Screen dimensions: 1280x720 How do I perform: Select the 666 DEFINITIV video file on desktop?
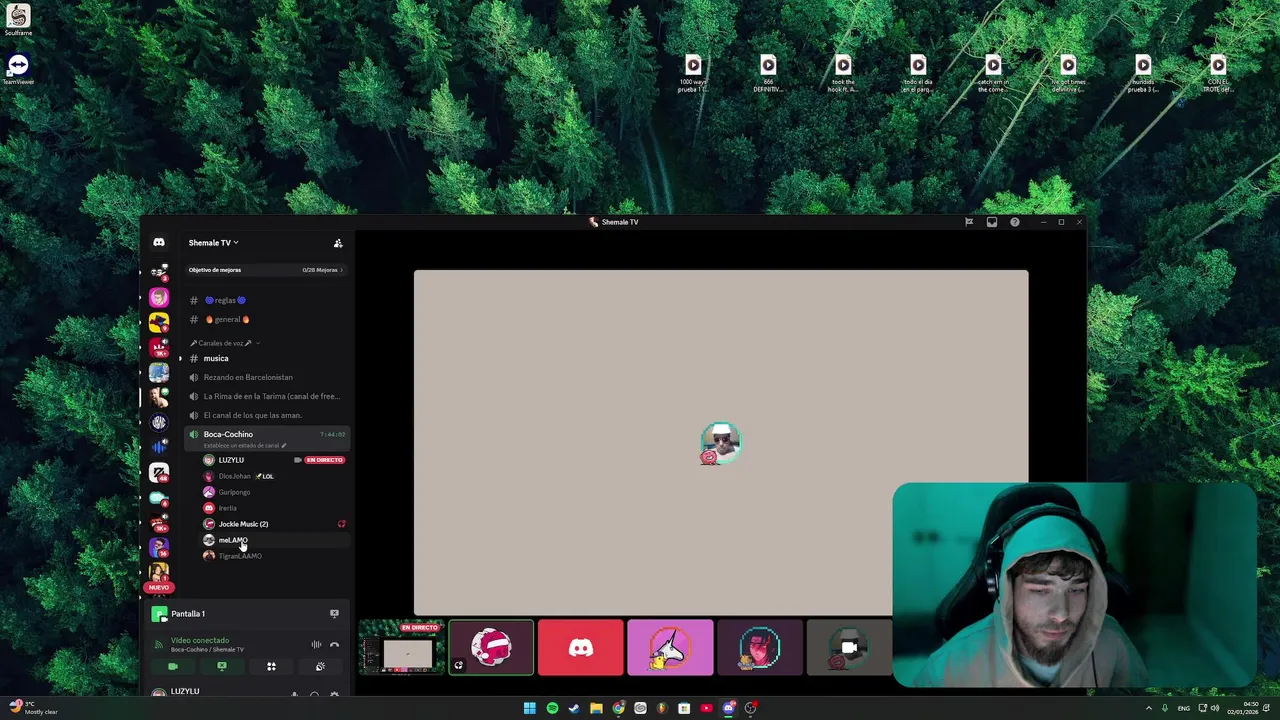pos(768,73)
